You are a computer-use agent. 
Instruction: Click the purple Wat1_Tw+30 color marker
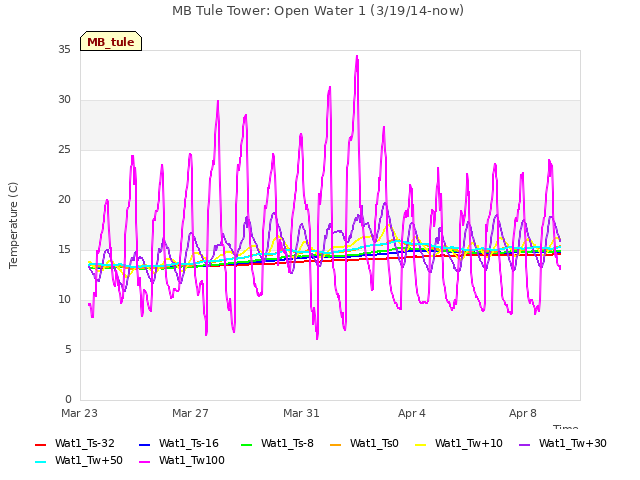(524, 445)
